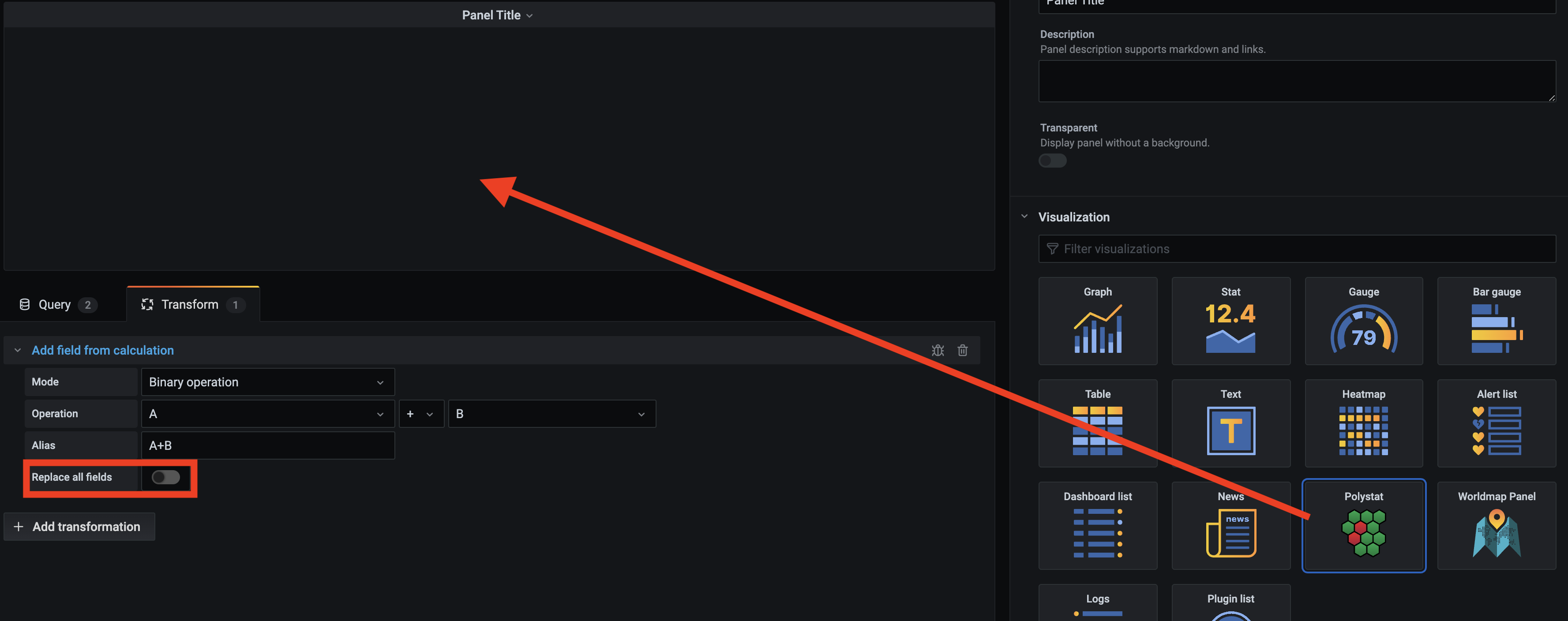Select the Worldmap Panel visualization
The image size is (1568, 621).
[x=1497, y=525]
